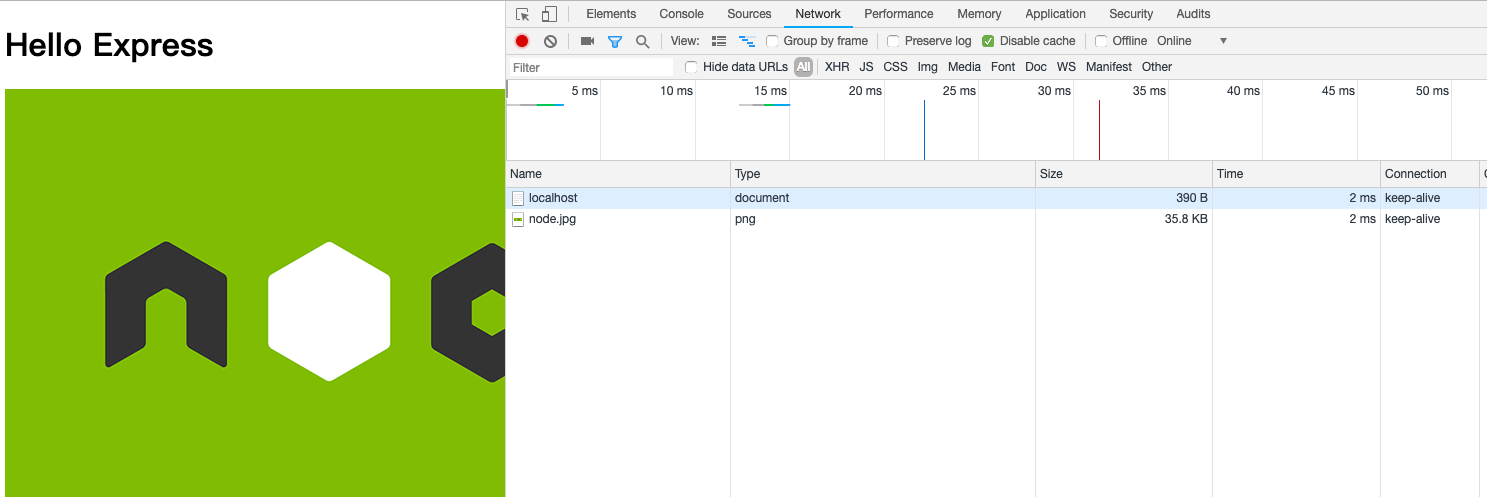Screen dimensions: 1487x497
Task: Filter requests by CSS
Action: coord(895,67)
